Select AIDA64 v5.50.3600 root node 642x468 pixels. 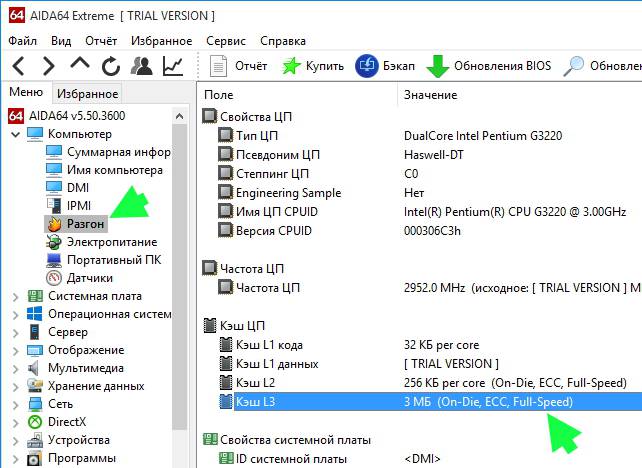tap(67, 116)
